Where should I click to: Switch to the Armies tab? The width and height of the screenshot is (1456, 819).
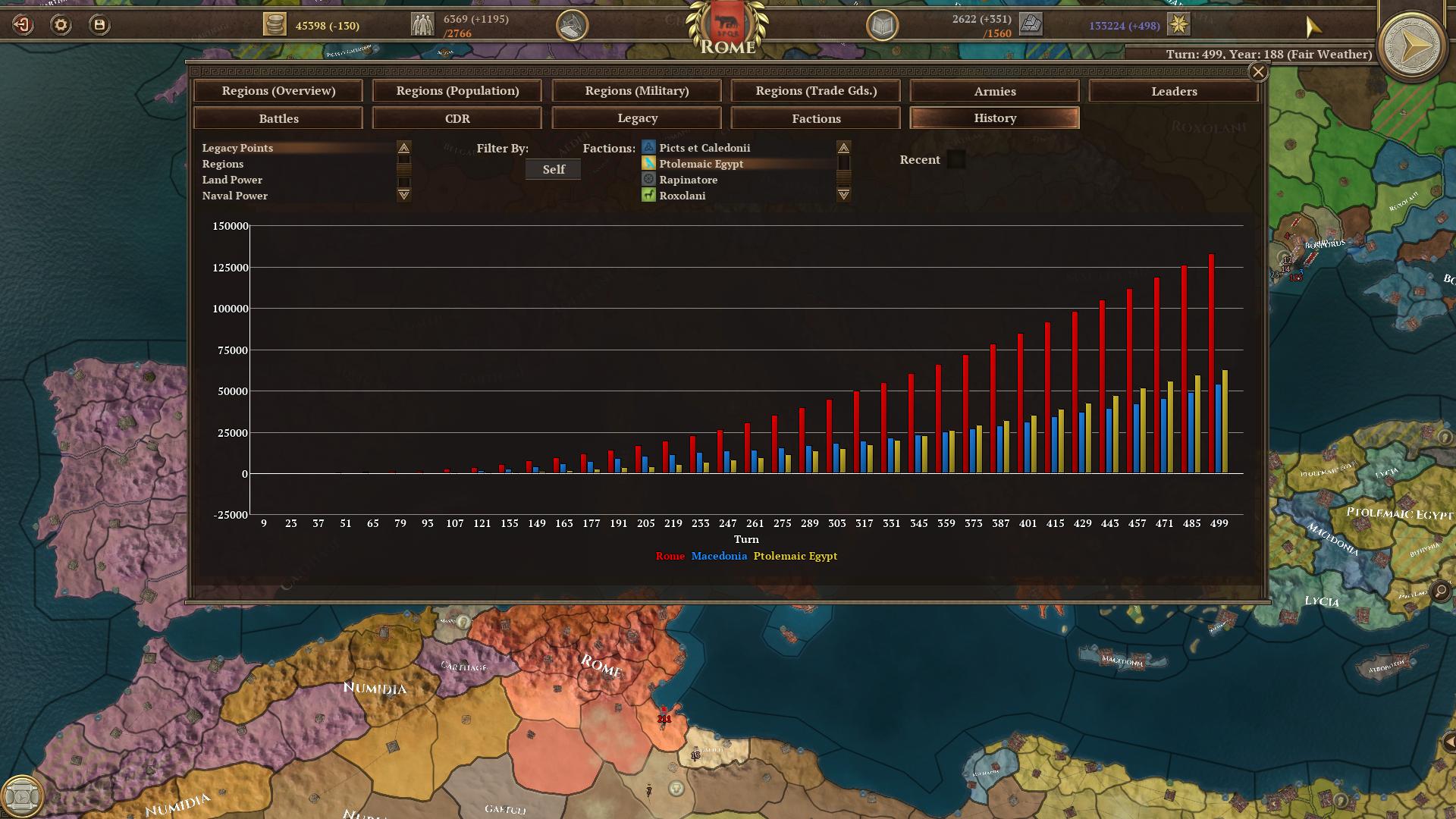pos(994,91)
